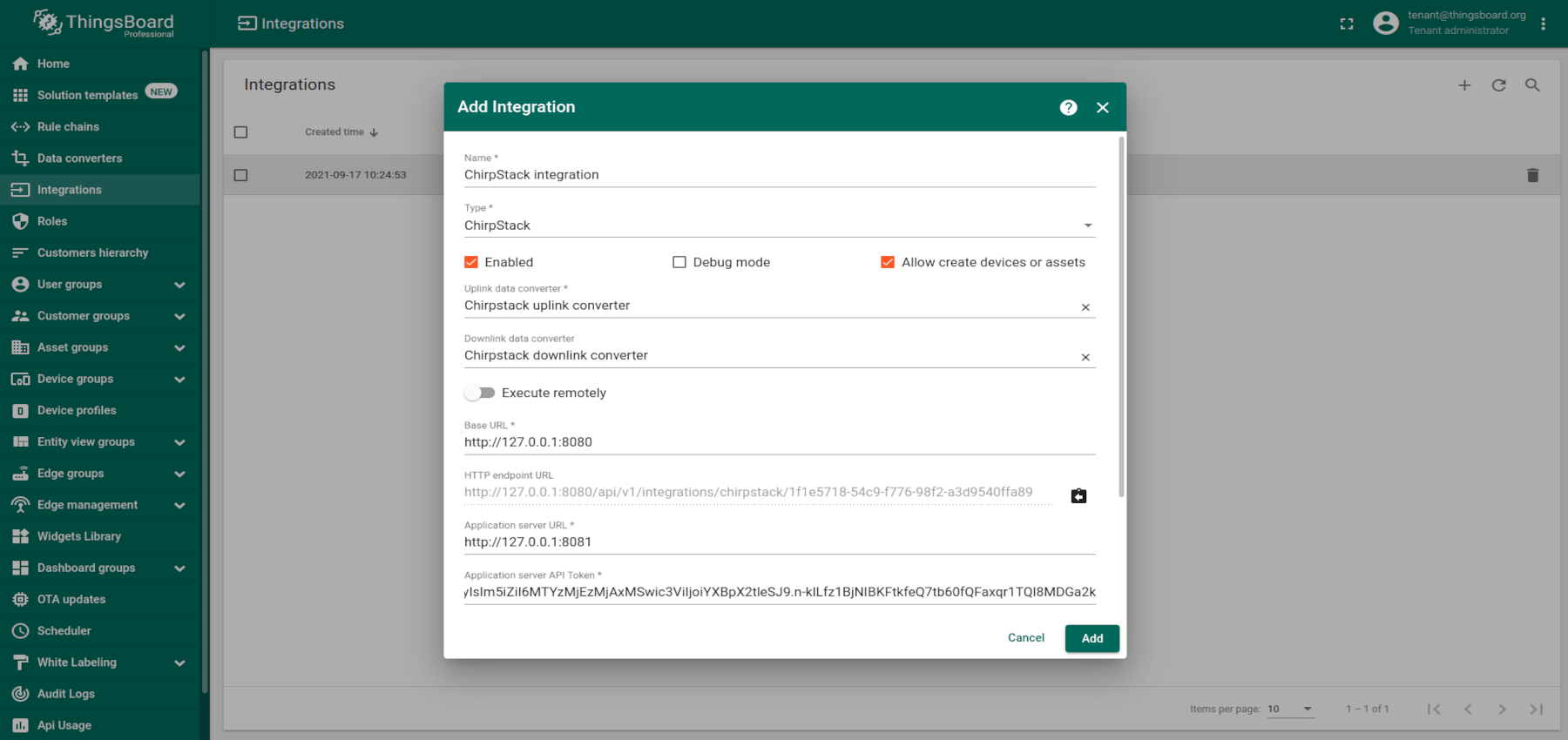Image resolution: width=1568 pixels, height=740 pixels.
Task: Click the Data converters icon
Action: tap(20, 158)
